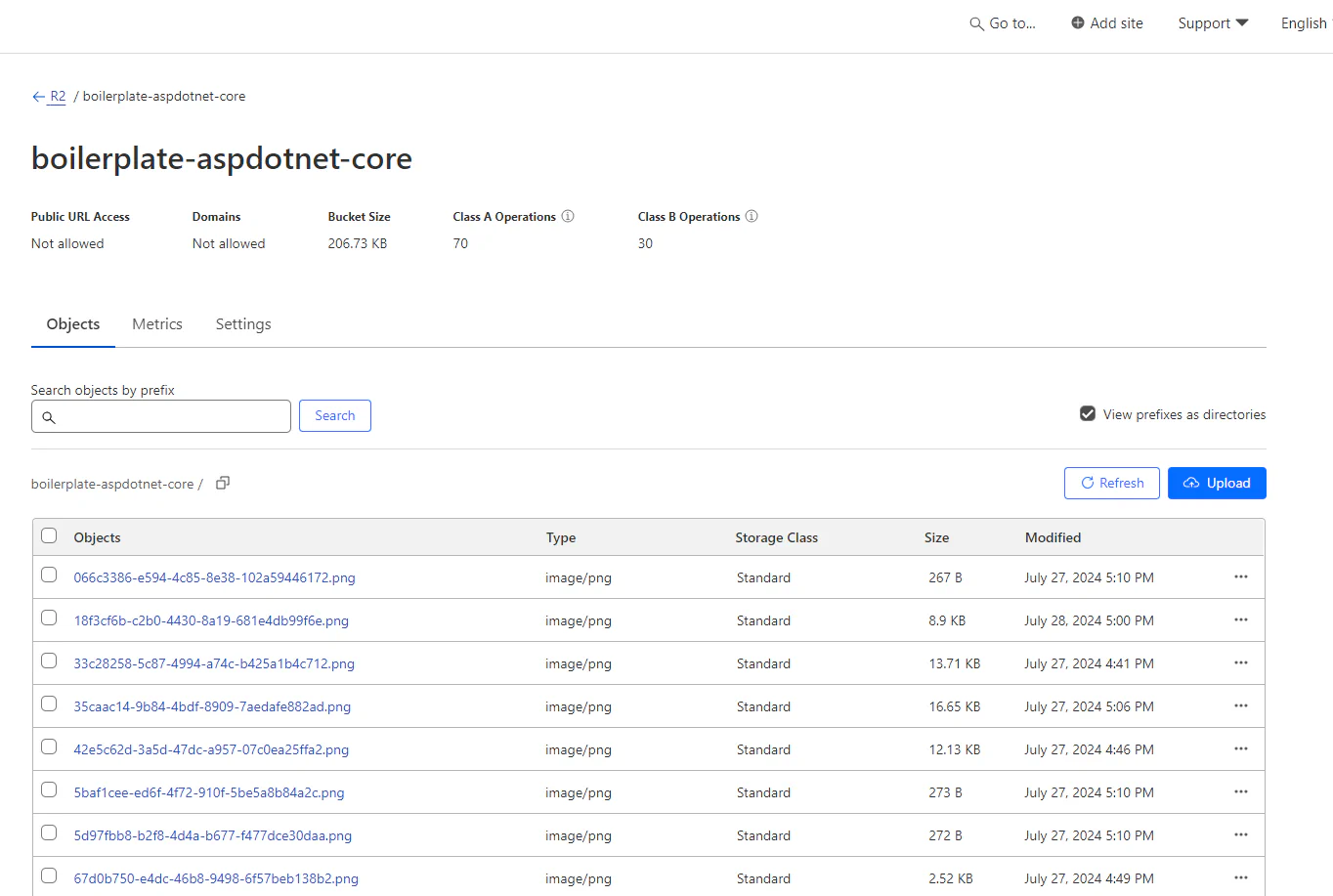Uncheck View prefixes as directories

(1087, 413)
